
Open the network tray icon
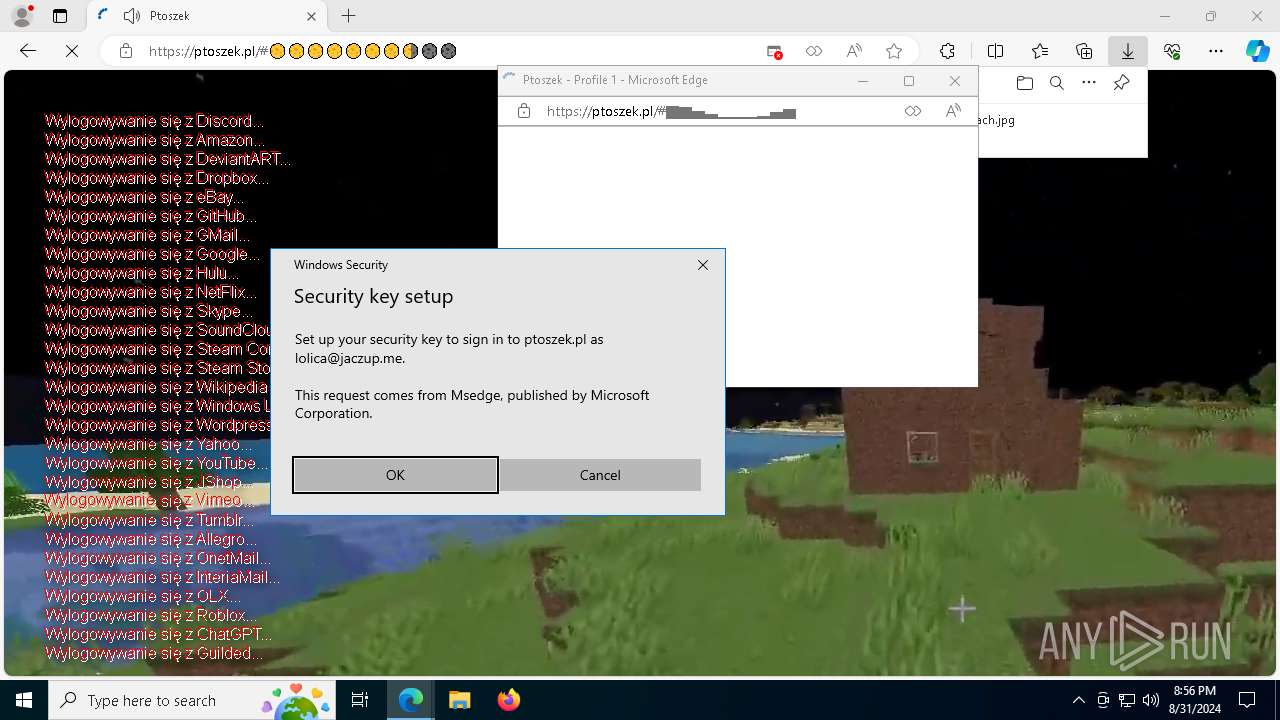[1127, 700]
